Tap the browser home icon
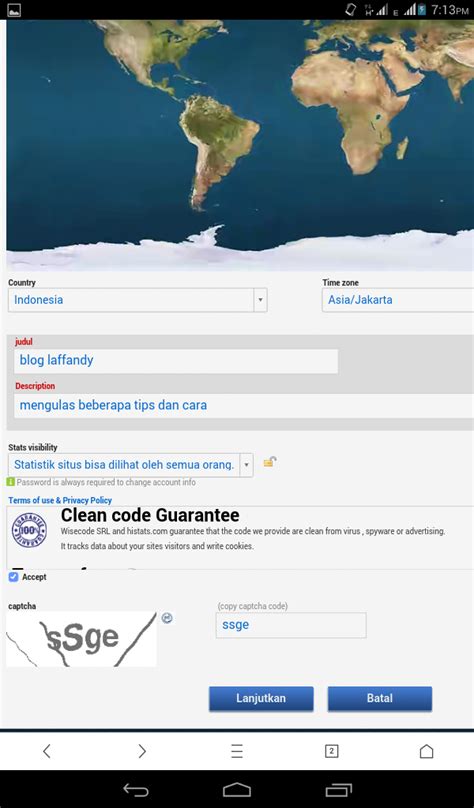Screen dimensions: 474x808 tap(427, 751)
